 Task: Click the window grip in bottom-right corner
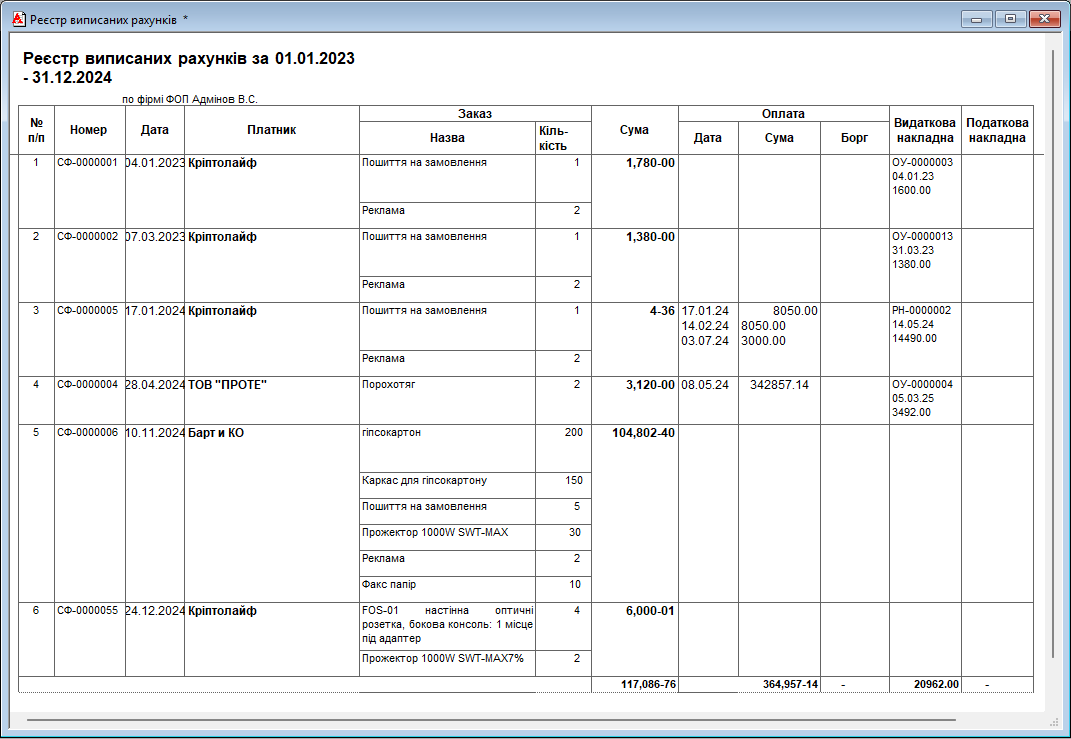coord(1053,722)
